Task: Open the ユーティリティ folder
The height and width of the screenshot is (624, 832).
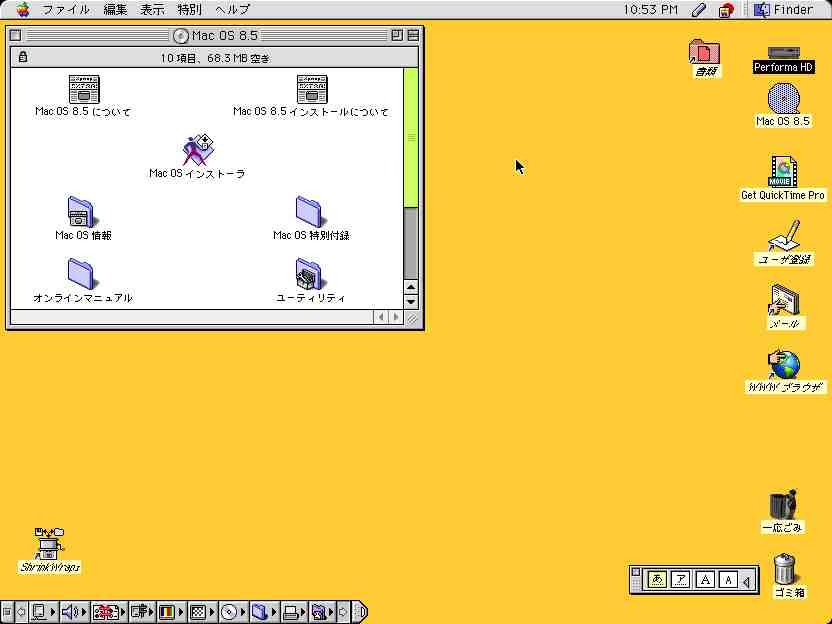Action: click(310, 273)
